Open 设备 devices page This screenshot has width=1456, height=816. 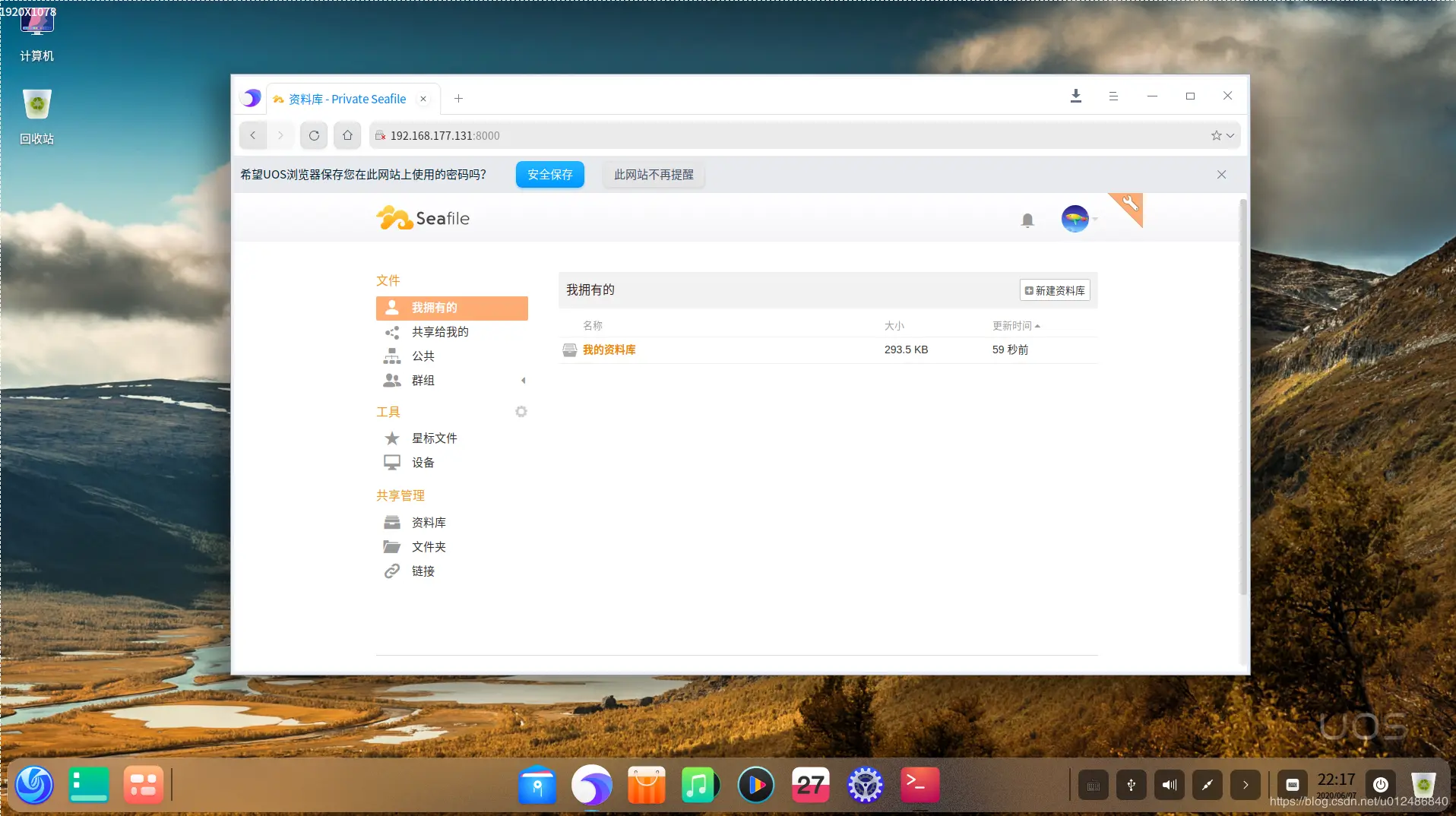tap(423, 462)
